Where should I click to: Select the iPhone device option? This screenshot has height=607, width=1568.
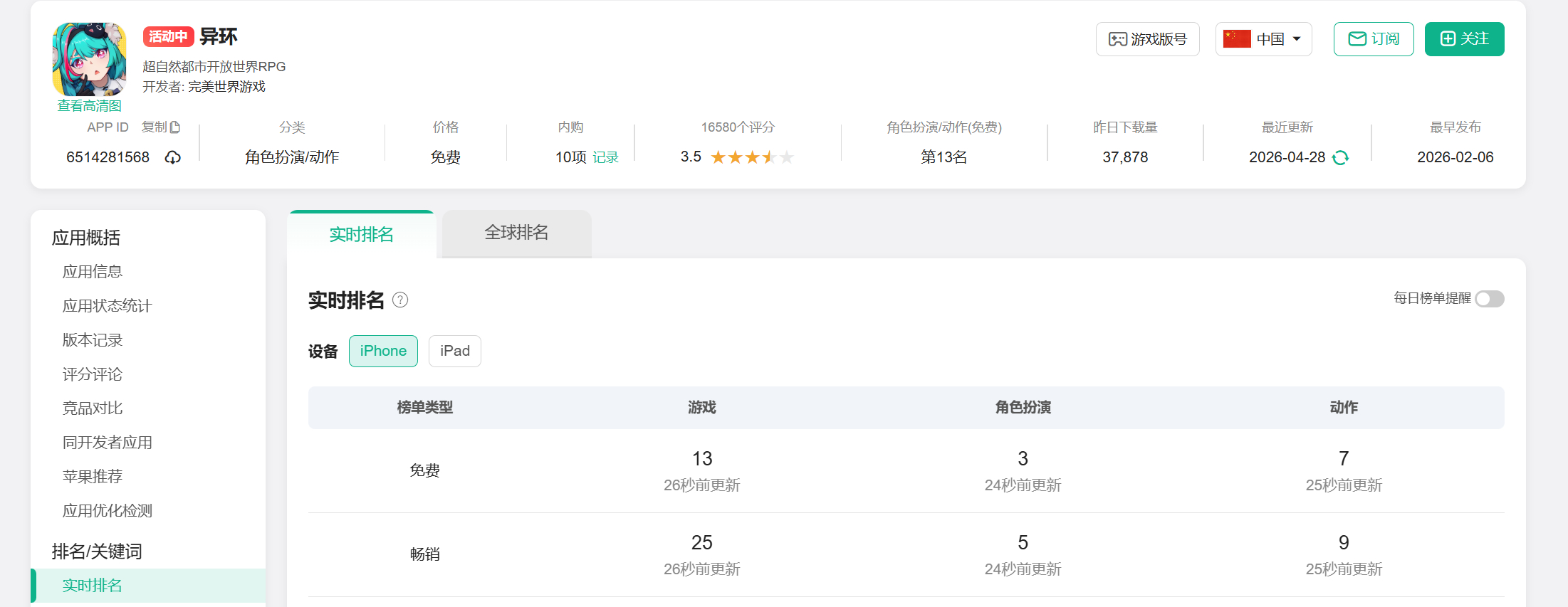(383, 351)
